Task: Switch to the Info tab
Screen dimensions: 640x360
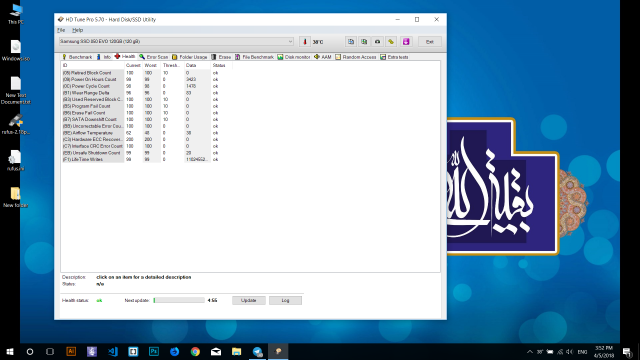Action: click(104, 57)
